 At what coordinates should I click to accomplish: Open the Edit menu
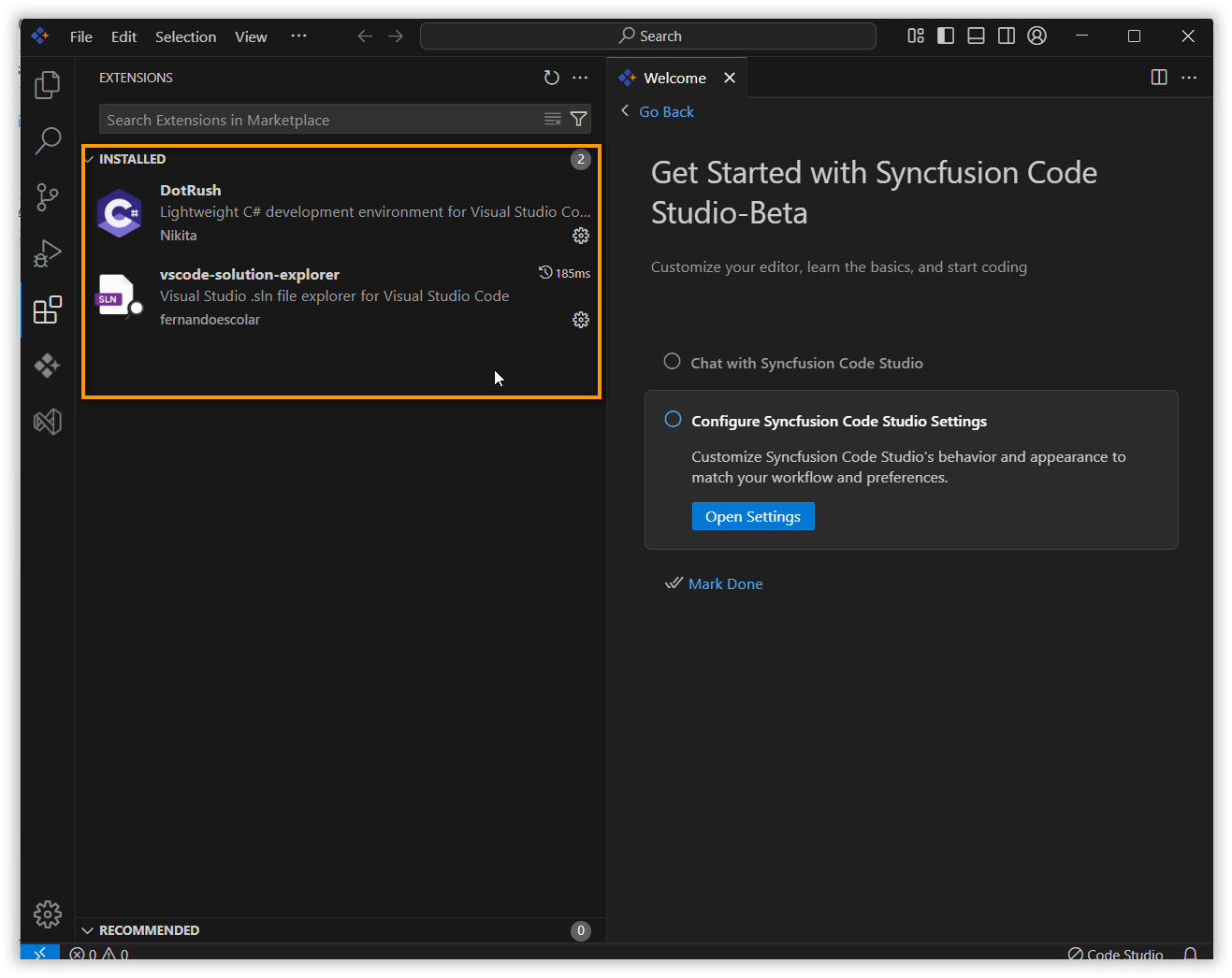pyautogui.click(x=123, y=36)
